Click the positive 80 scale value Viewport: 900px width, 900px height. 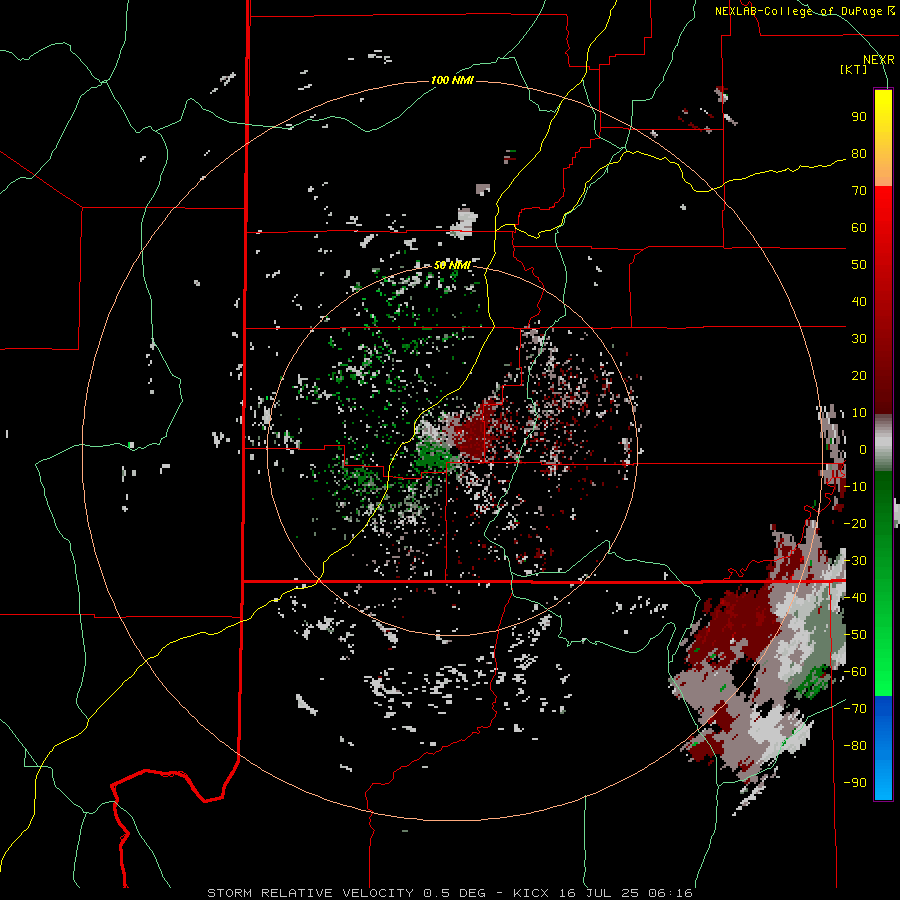click(x=859, y=154)
